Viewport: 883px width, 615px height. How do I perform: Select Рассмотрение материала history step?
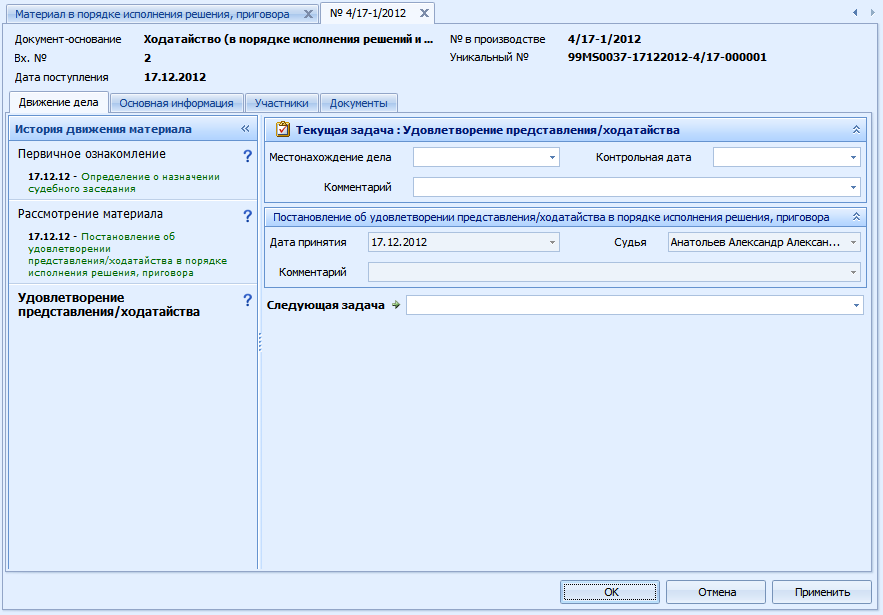(90, 214)
